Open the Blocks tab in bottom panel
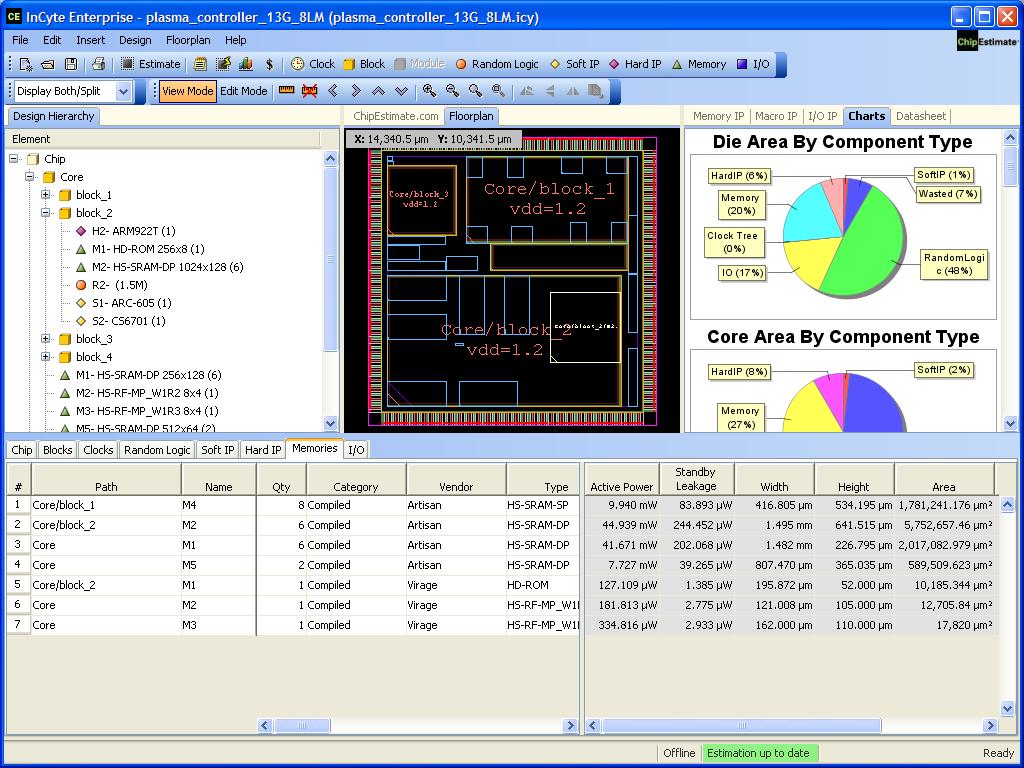Image resolution: width=1024 pixels, height=768 pixels. 57,450
